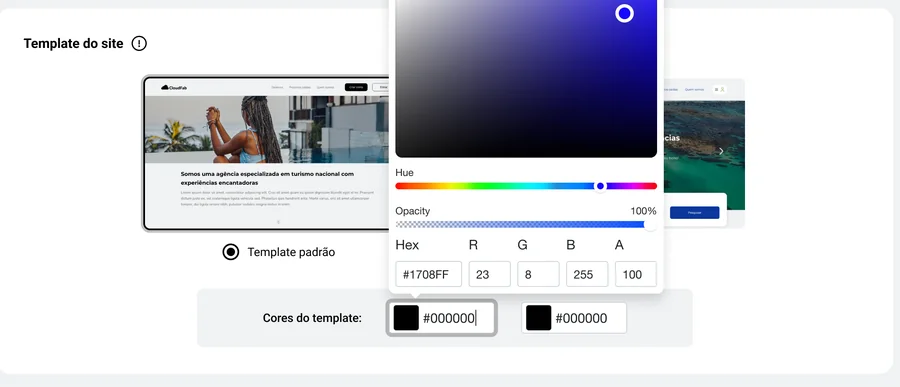The image size is (900, 387).
Task: Click the Hue label in color picker
Action: pyautogui.click(x=404, y=173)
